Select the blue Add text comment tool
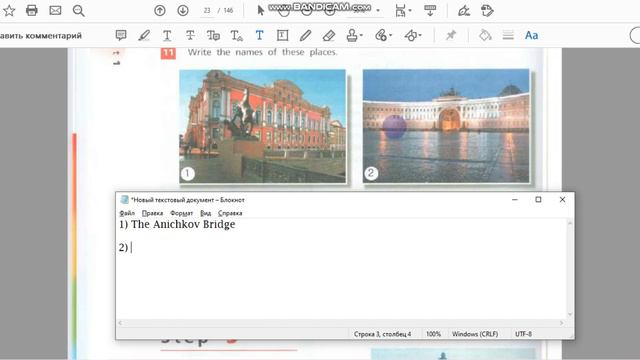 click(x=259, y=36)
